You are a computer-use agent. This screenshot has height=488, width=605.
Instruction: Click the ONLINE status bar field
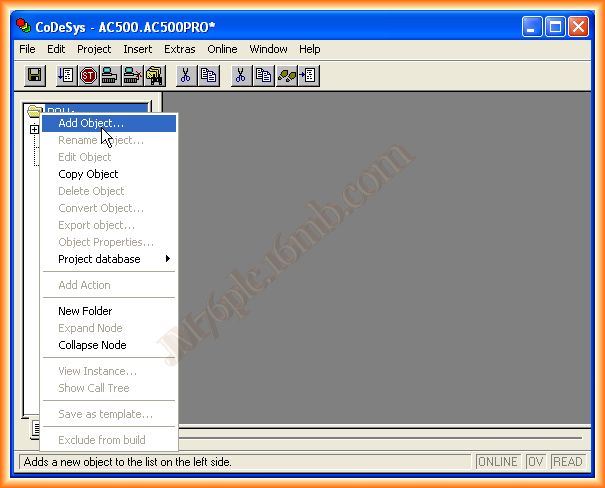497,462
